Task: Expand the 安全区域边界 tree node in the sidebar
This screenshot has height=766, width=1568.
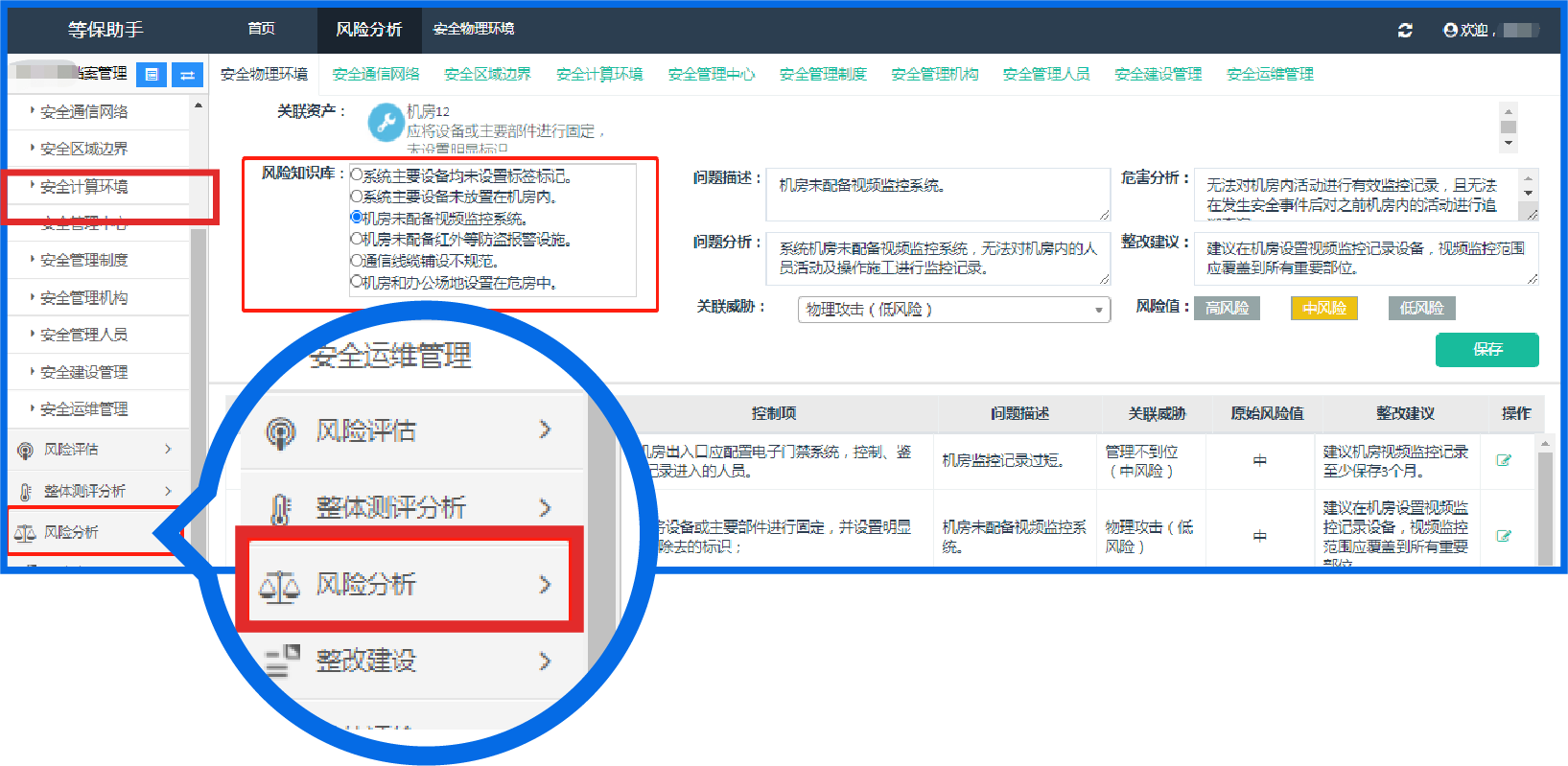Action: (x=33, y=149)
